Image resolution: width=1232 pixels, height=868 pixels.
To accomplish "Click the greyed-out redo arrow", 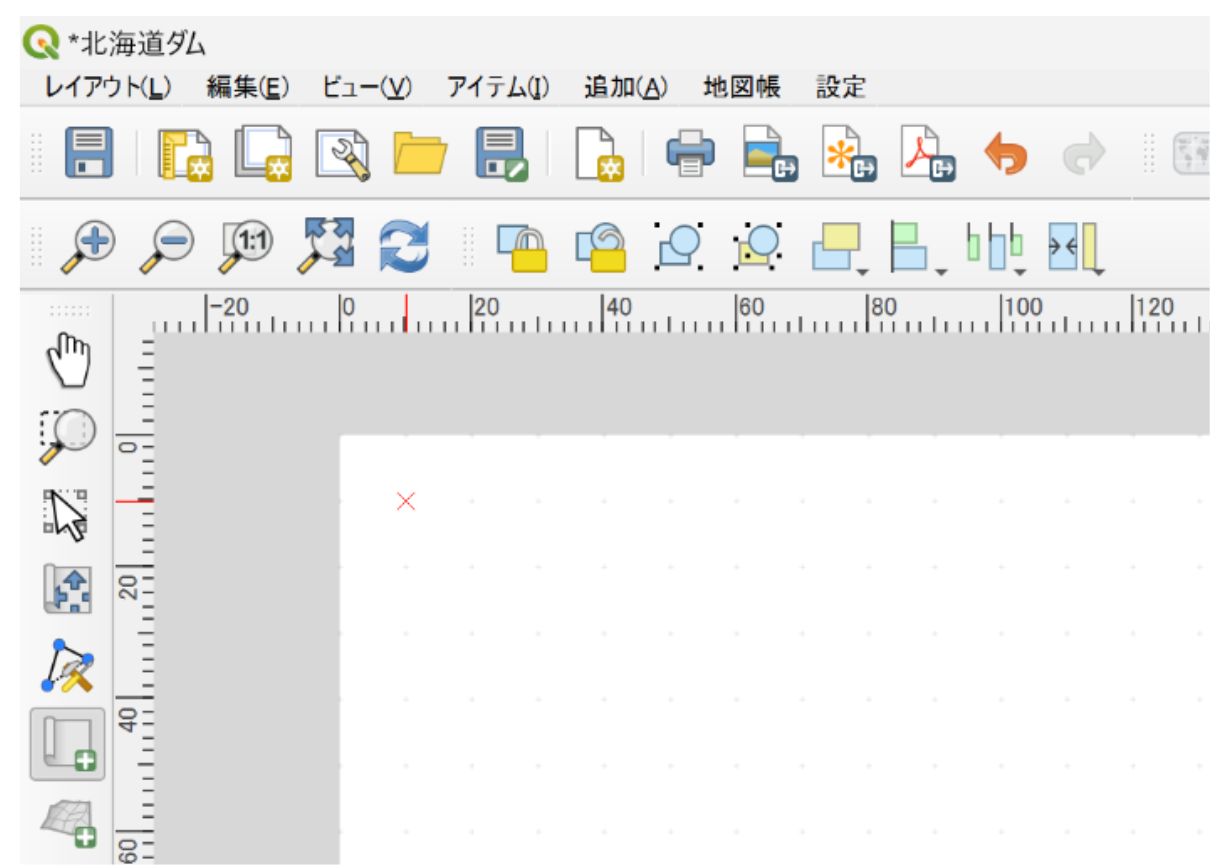I will [x=1085, y=155].
